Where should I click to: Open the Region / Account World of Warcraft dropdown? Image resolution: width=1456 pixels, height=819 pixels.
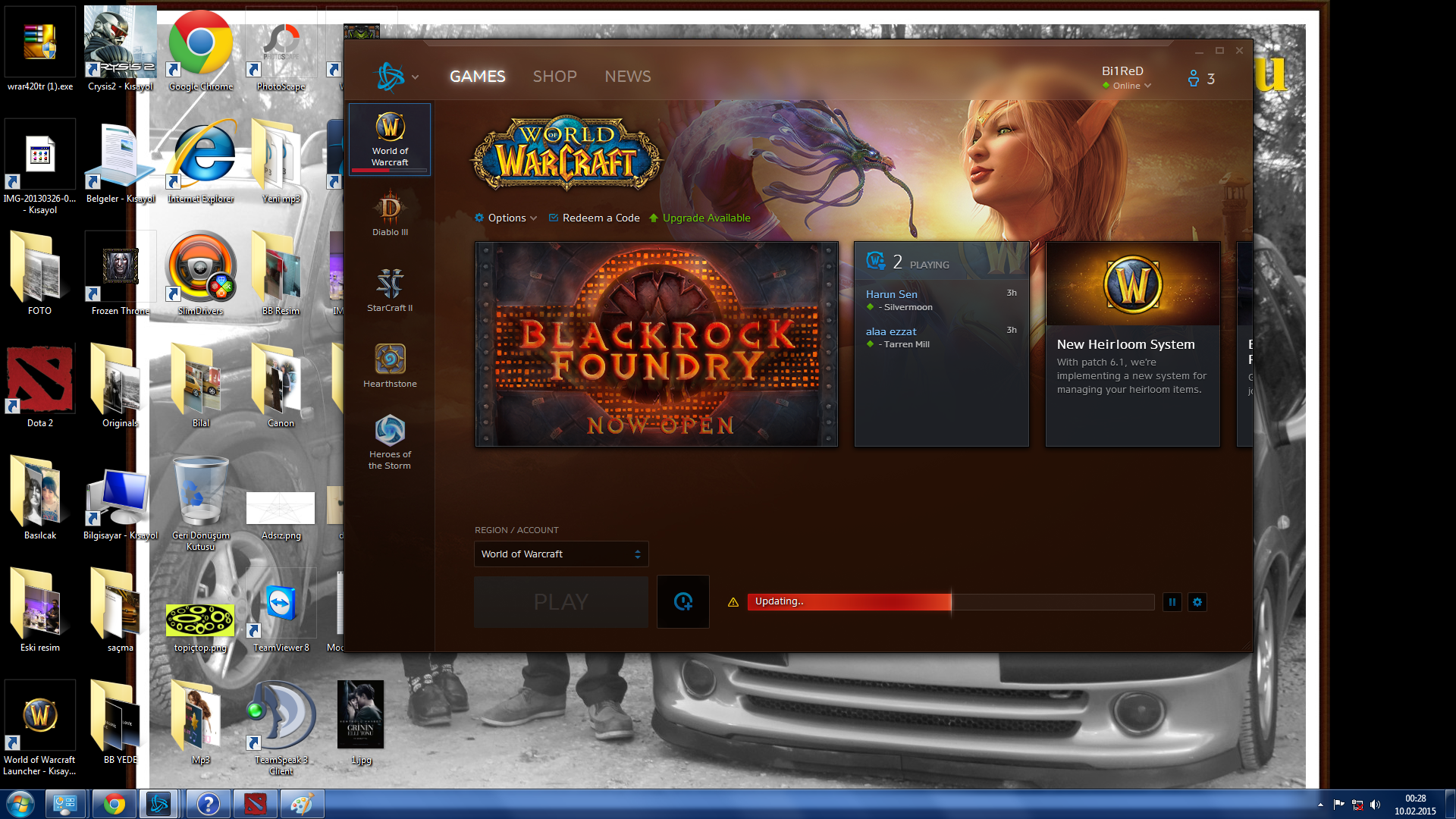tap(561, 554)
